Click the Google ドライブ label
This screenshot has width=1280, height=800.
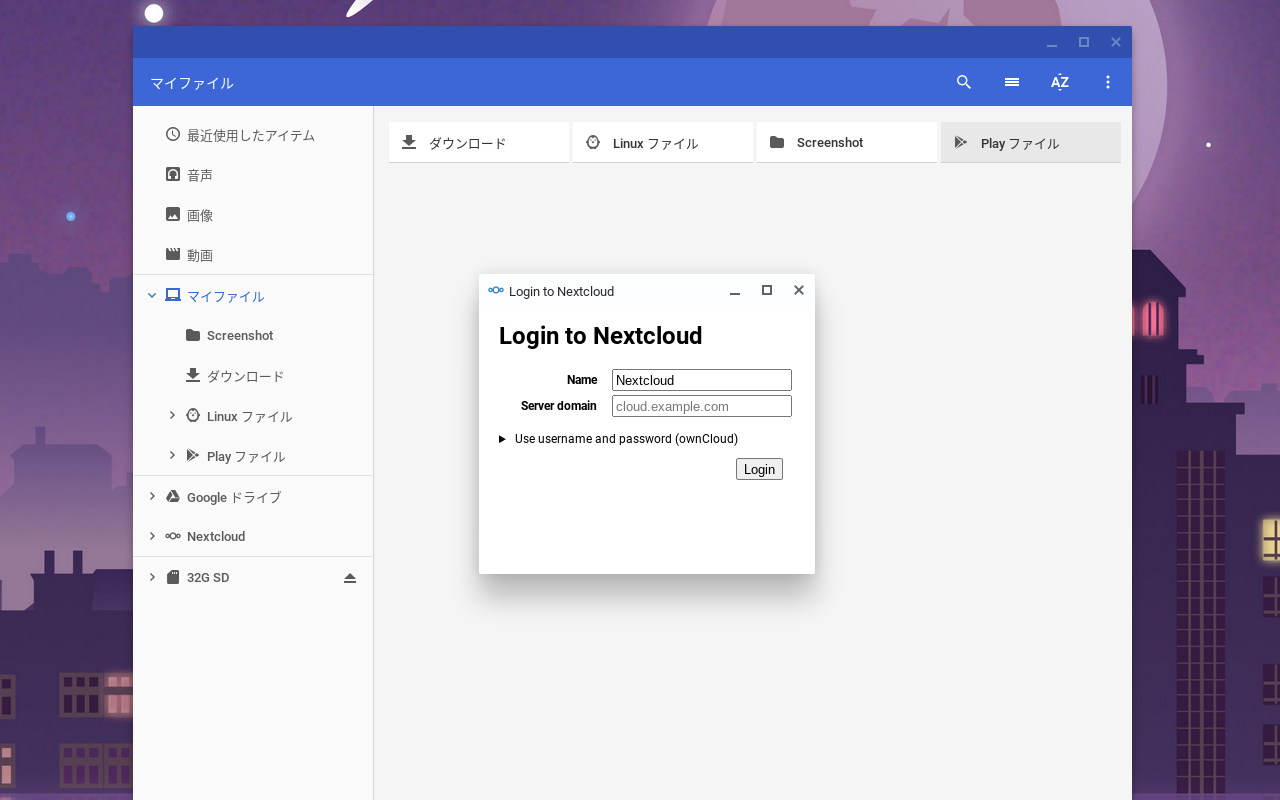tap(234, 497)
